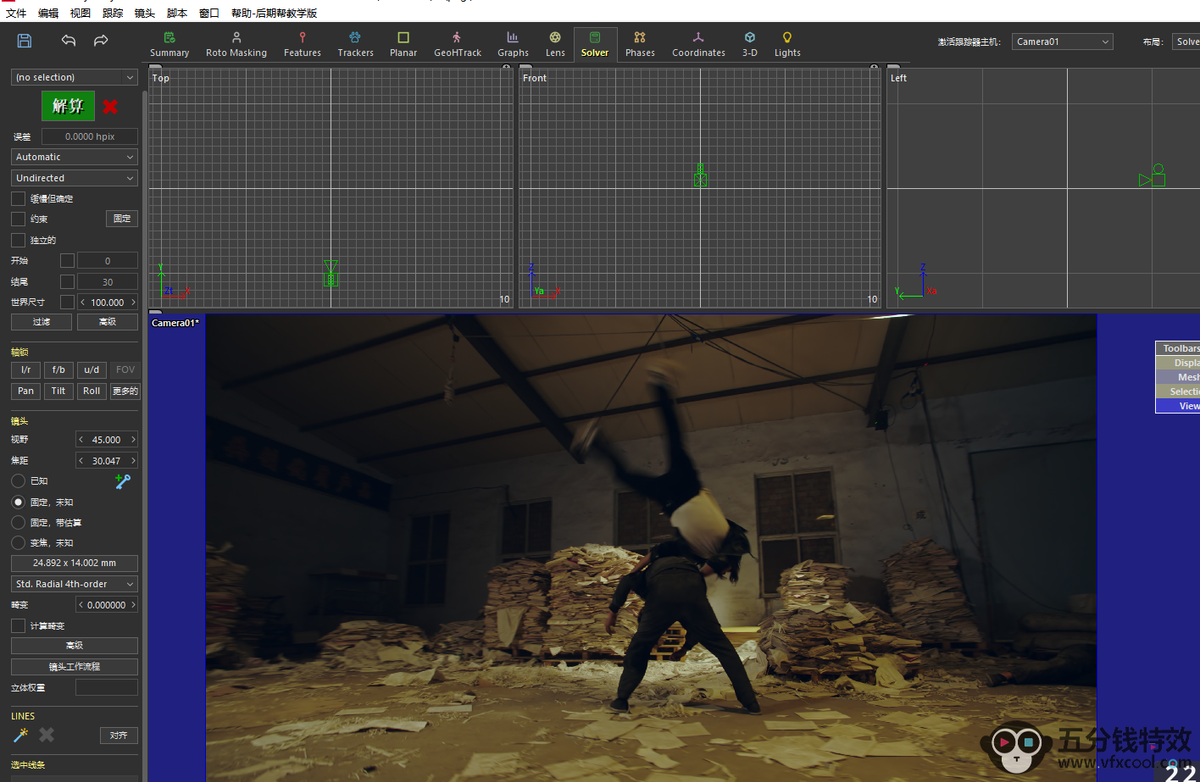Click the key icon with green plus

coord(123,482)
